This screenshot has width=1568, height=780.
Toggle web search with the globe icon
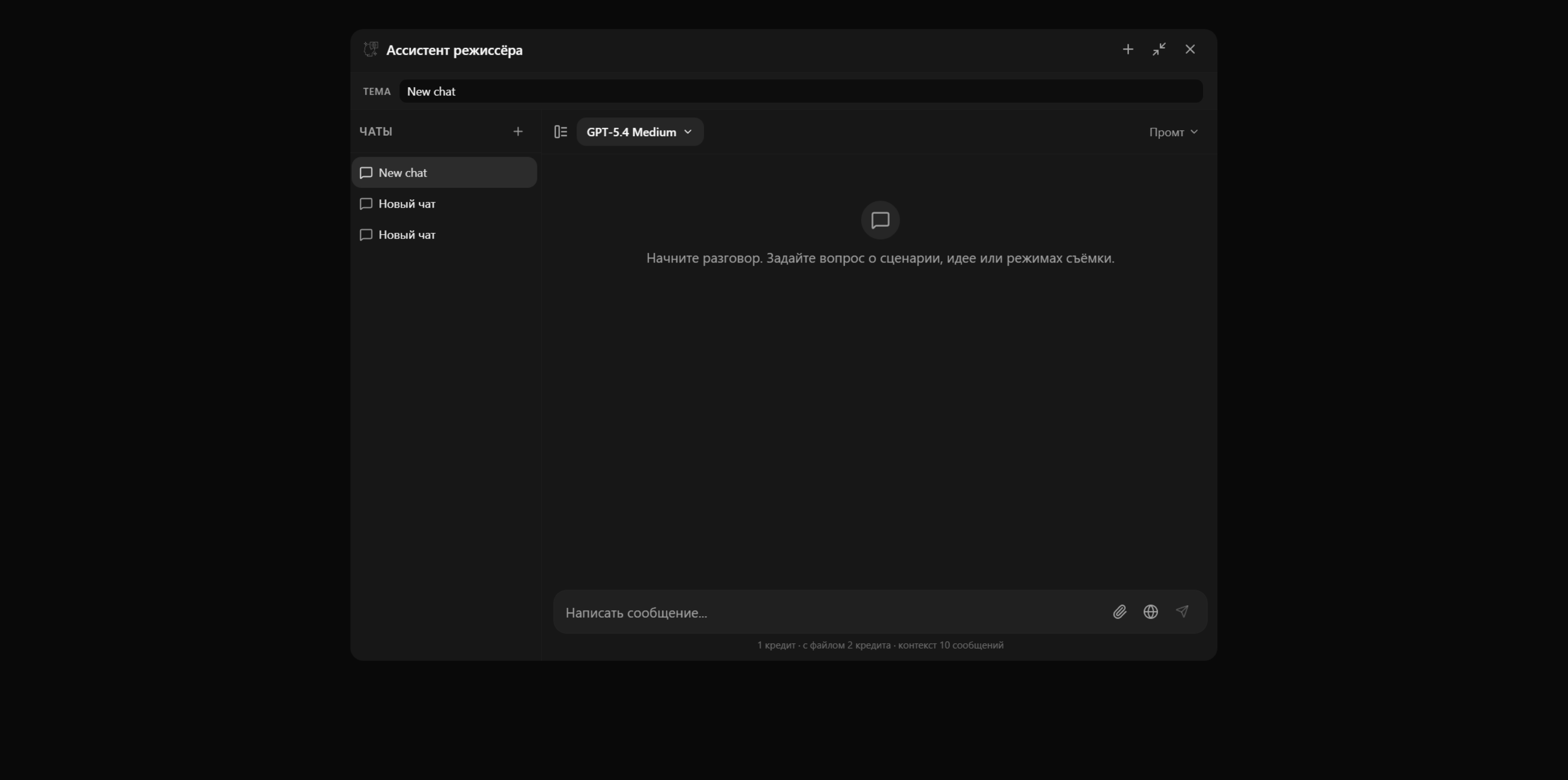(1151, 612)
